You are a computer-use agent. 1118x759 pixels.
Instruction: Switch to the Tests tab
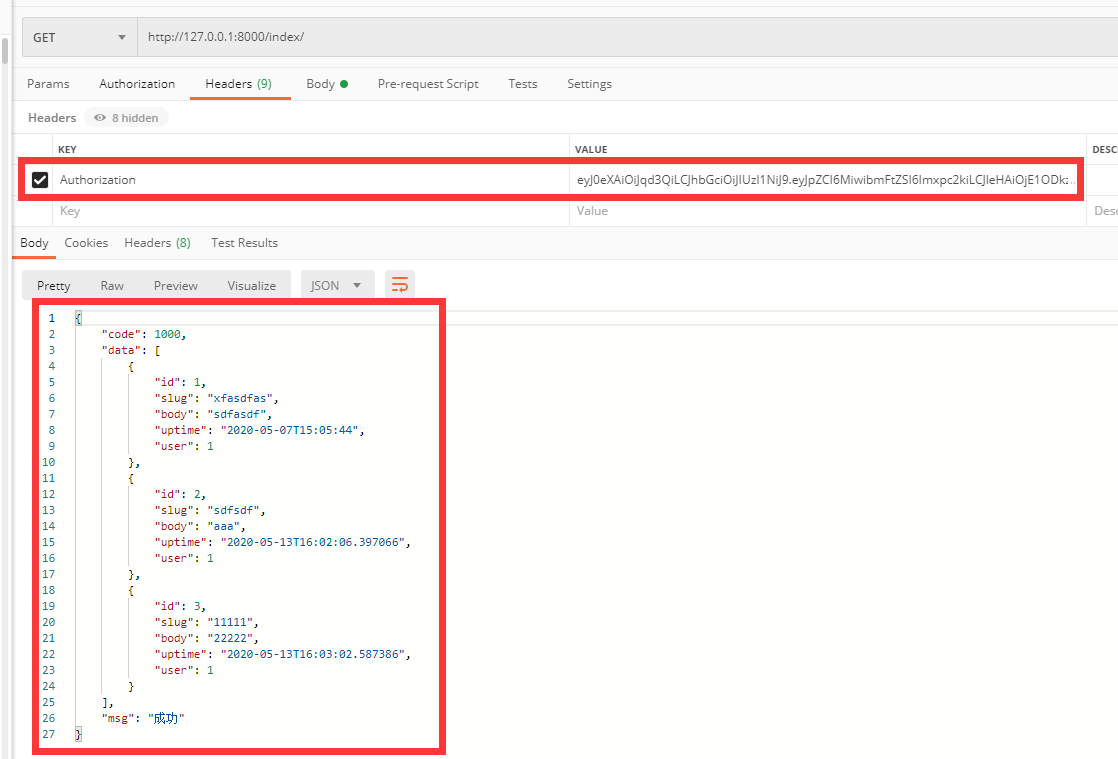coord(522,84)
